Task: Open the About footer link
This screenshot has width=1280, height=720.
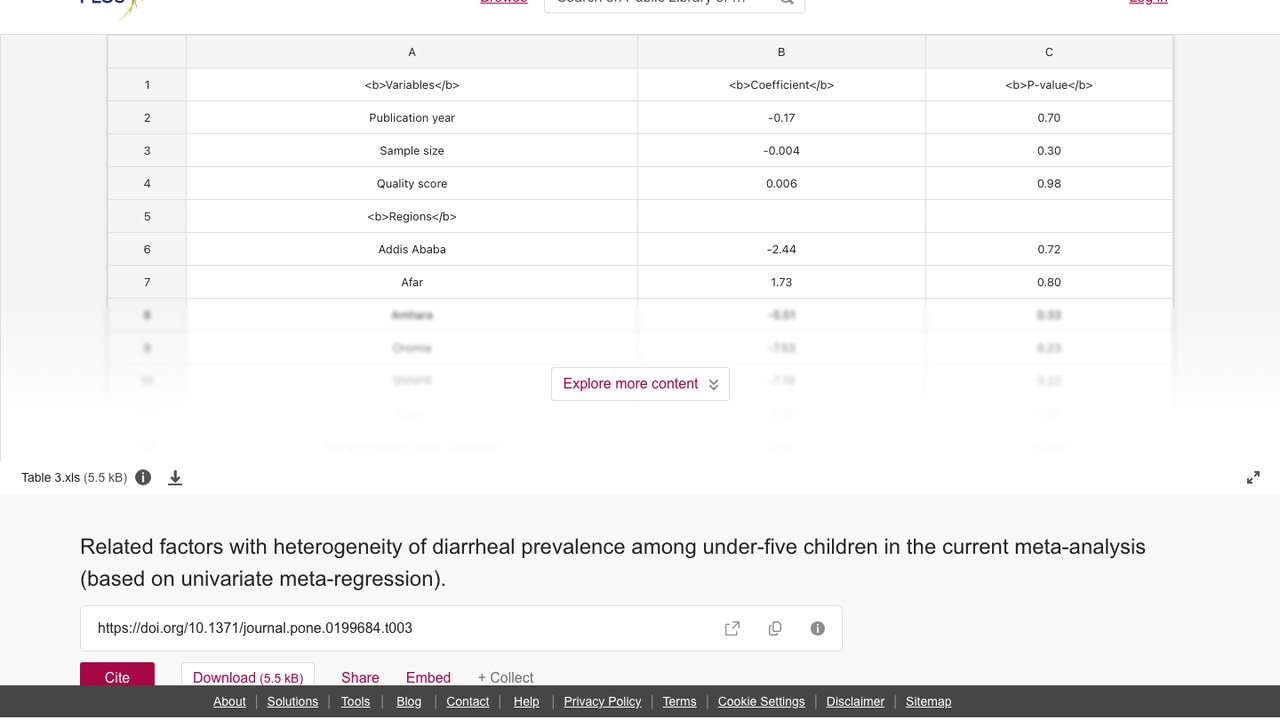Action: pyautogui.click(x=229, y=702)
